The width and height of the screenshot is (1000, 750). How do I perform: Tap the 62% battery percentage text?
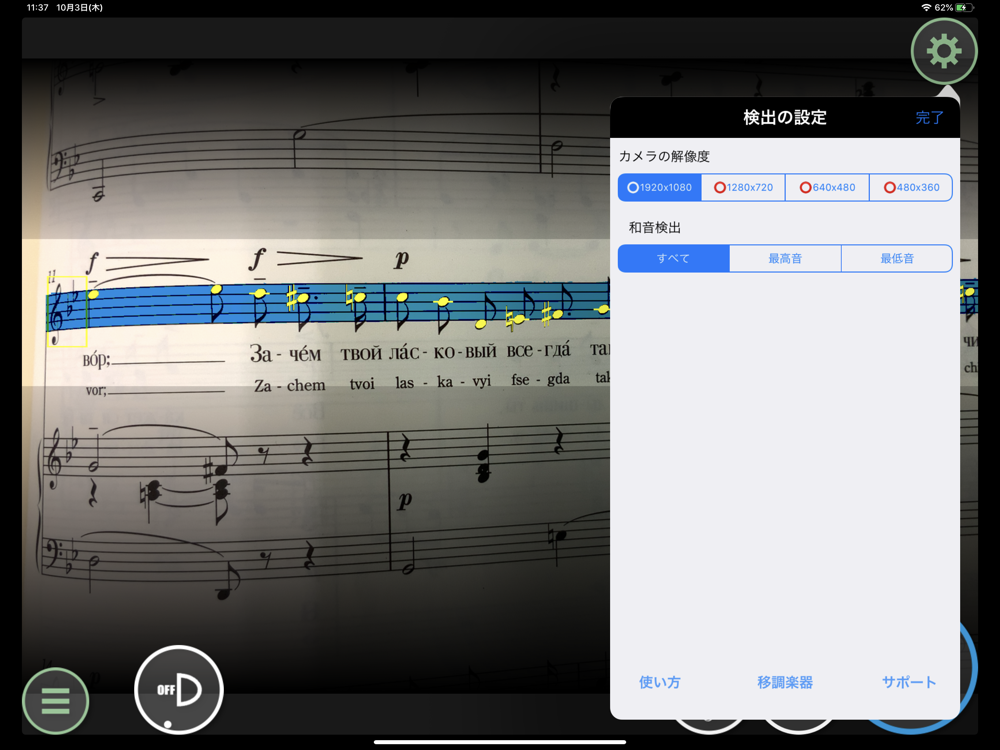(943, 8)
